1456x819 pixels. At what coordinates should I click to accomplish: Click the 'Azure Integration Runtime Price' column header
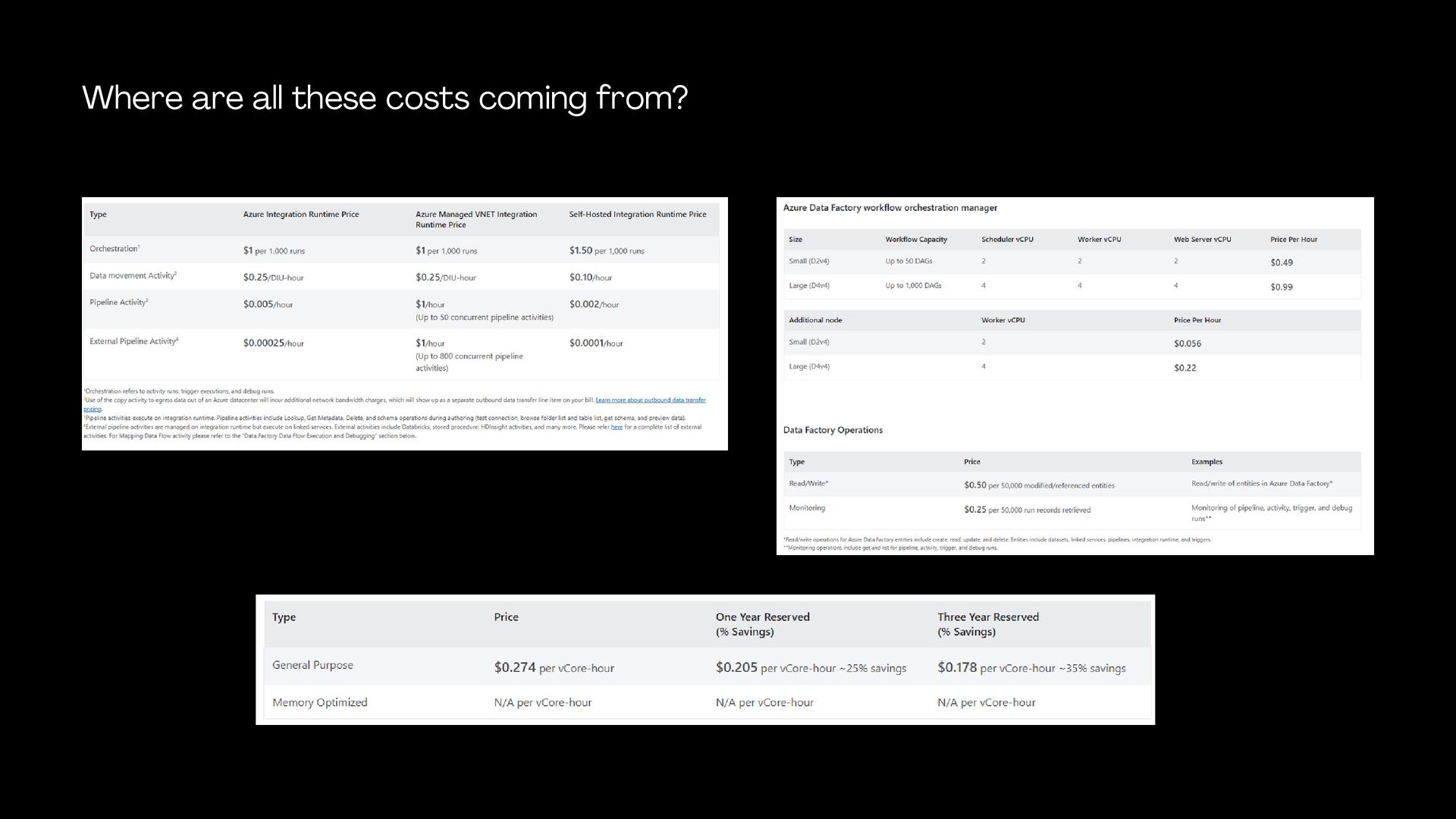[x=301, y=215]
